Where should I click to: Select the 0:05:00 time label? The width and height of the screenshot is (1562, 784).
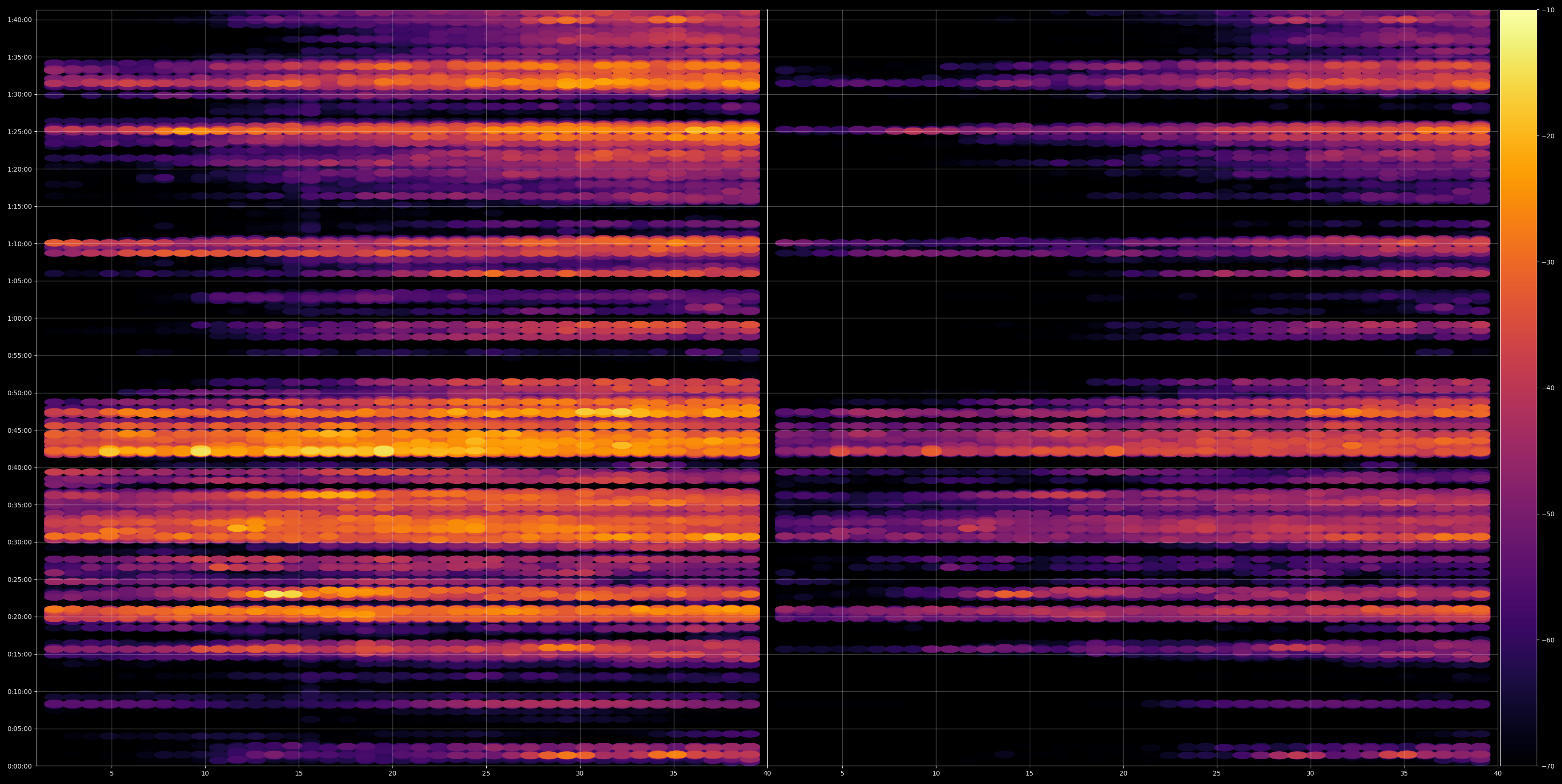click(19, 729)
